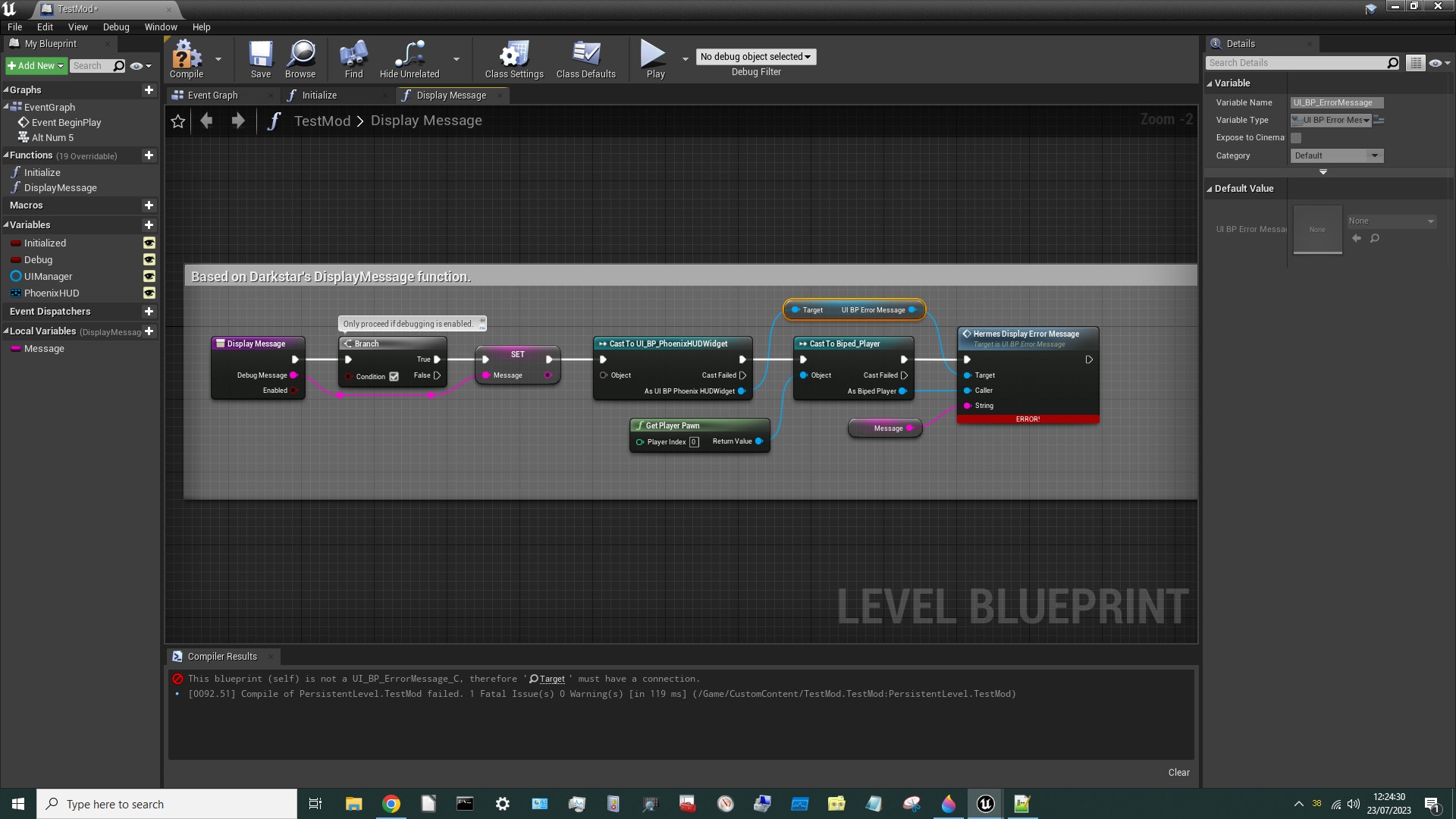Open the Window menu
The width and height of the screenshot is (1456, 819).
pyautogui.click(x=161, y=27)
